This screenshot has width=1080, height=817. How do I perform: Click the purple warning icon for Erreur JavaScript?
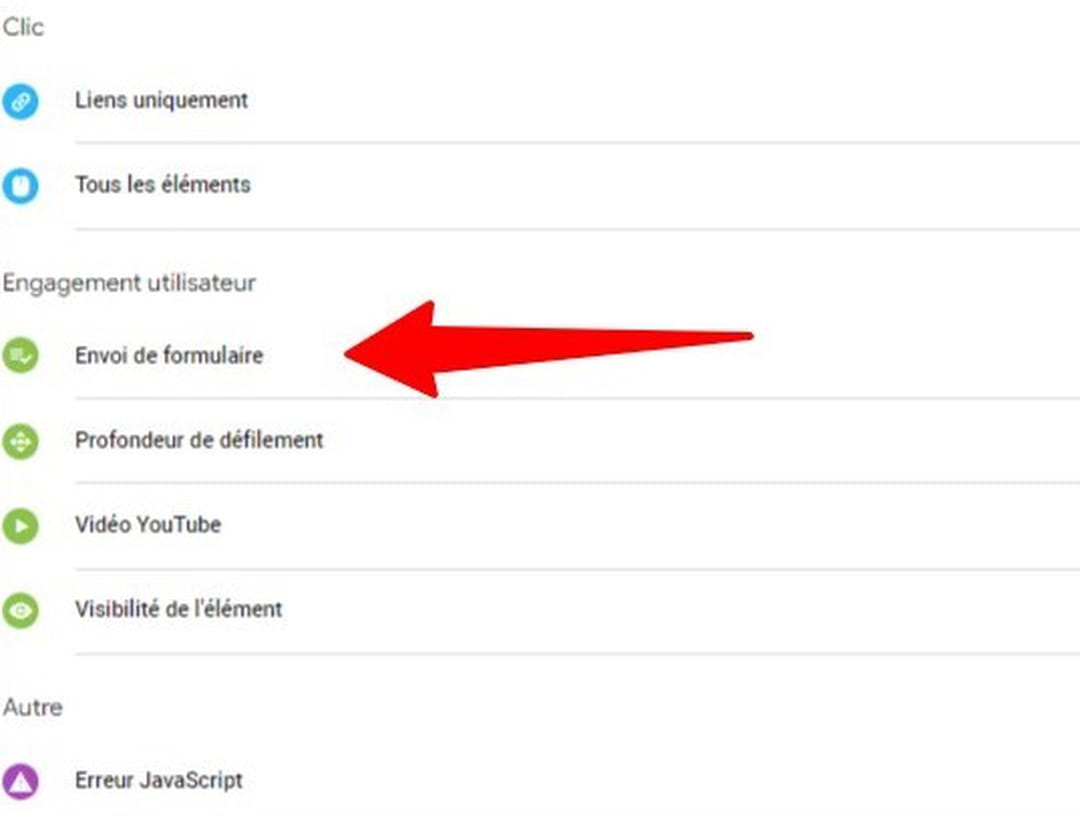click(20, 781)
